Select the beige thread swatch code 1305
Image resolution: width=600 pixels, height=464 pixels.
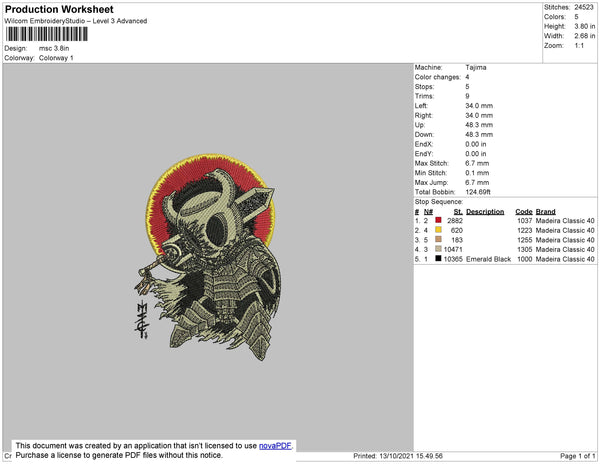pos(439,249)
